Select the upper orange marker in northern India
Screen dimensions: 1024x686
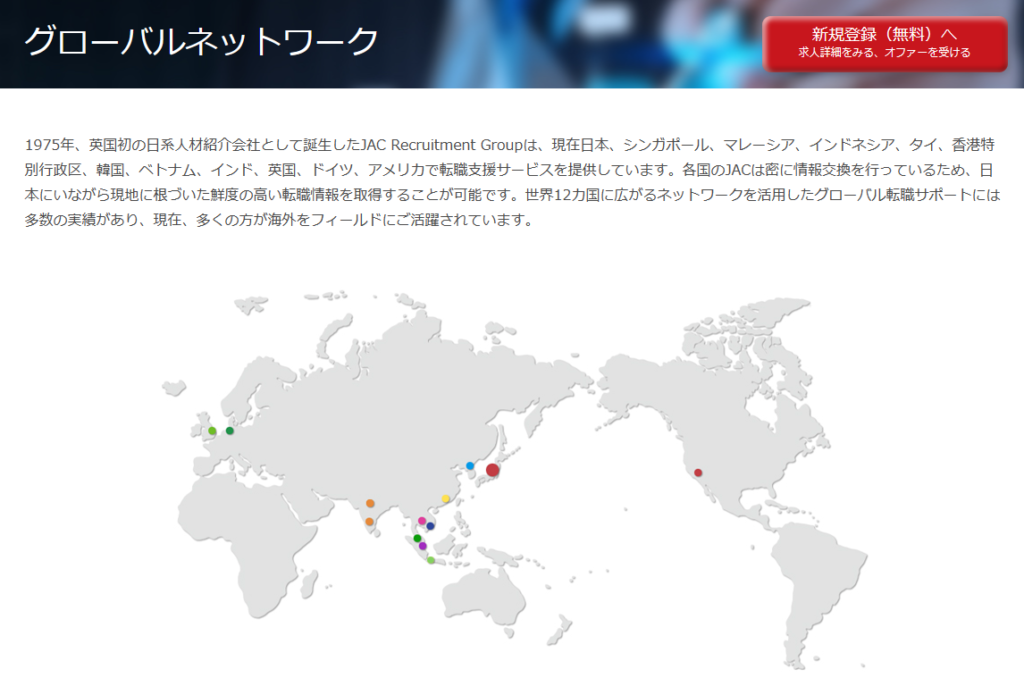370,503
